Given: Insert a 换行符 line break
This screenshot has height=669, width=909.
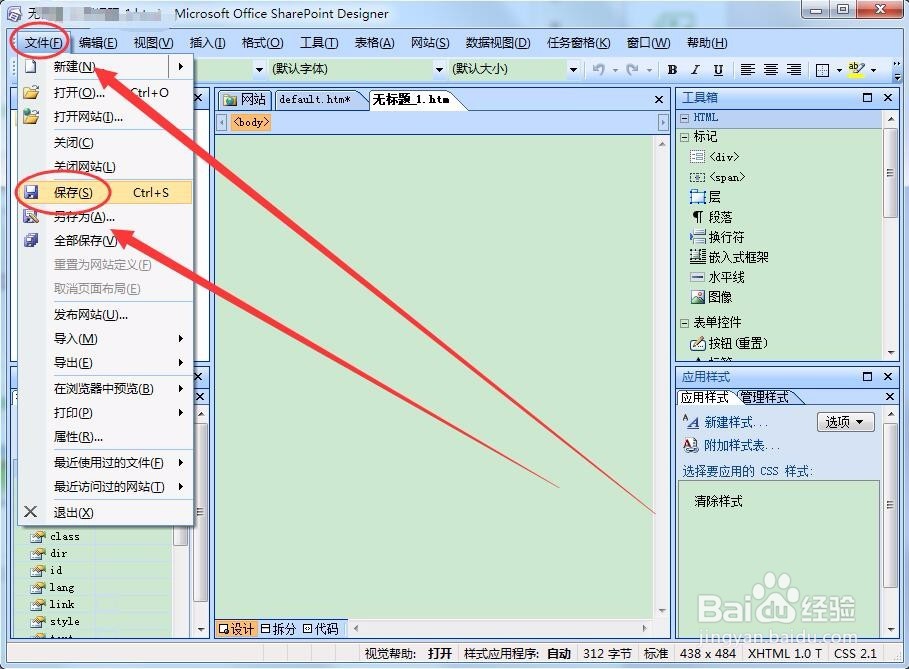Looking at the screenshot, I should click(717, 237).
